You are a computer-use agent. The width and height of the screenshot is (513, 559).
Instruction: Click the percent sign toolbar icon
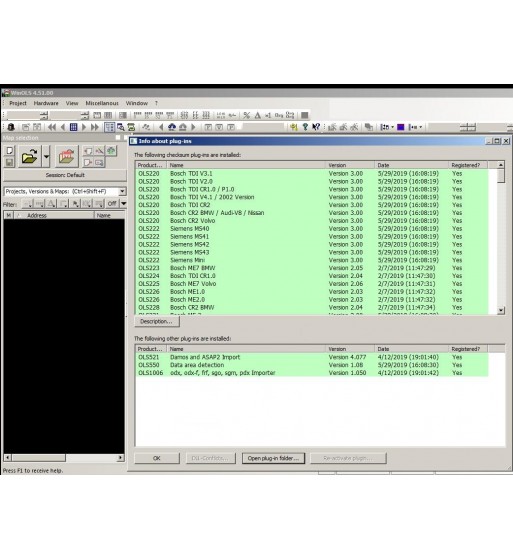point(246,115)
